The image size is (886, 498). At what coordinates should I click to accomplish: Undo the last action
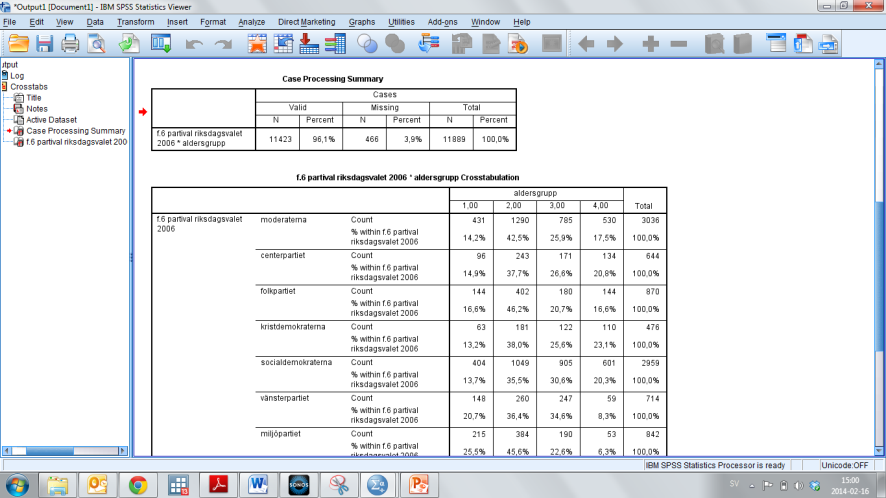pyautogui.click(x=194, y=44)
